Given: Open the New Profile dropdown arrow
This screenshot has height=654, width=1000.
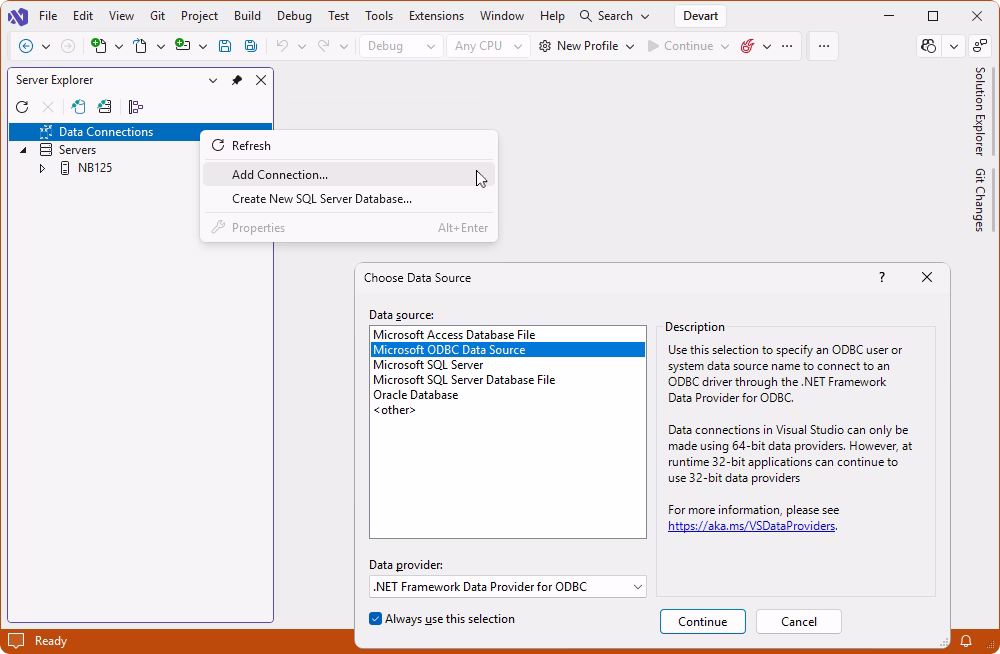Looking at the screenshot, I should pyautogui.click(x=629, y=46).
